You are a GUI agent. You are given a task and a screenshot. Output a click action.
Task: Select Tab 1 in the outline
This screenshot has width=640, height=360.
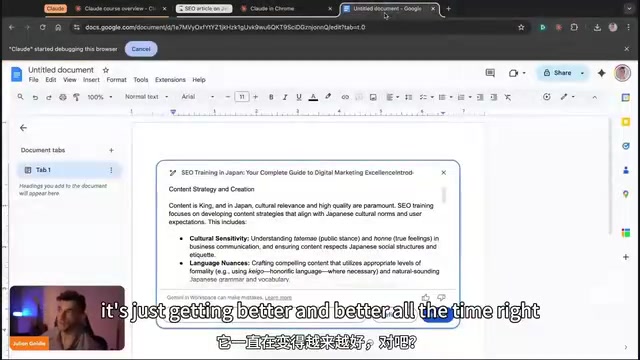pyautogui.click(x=69, y=170)
